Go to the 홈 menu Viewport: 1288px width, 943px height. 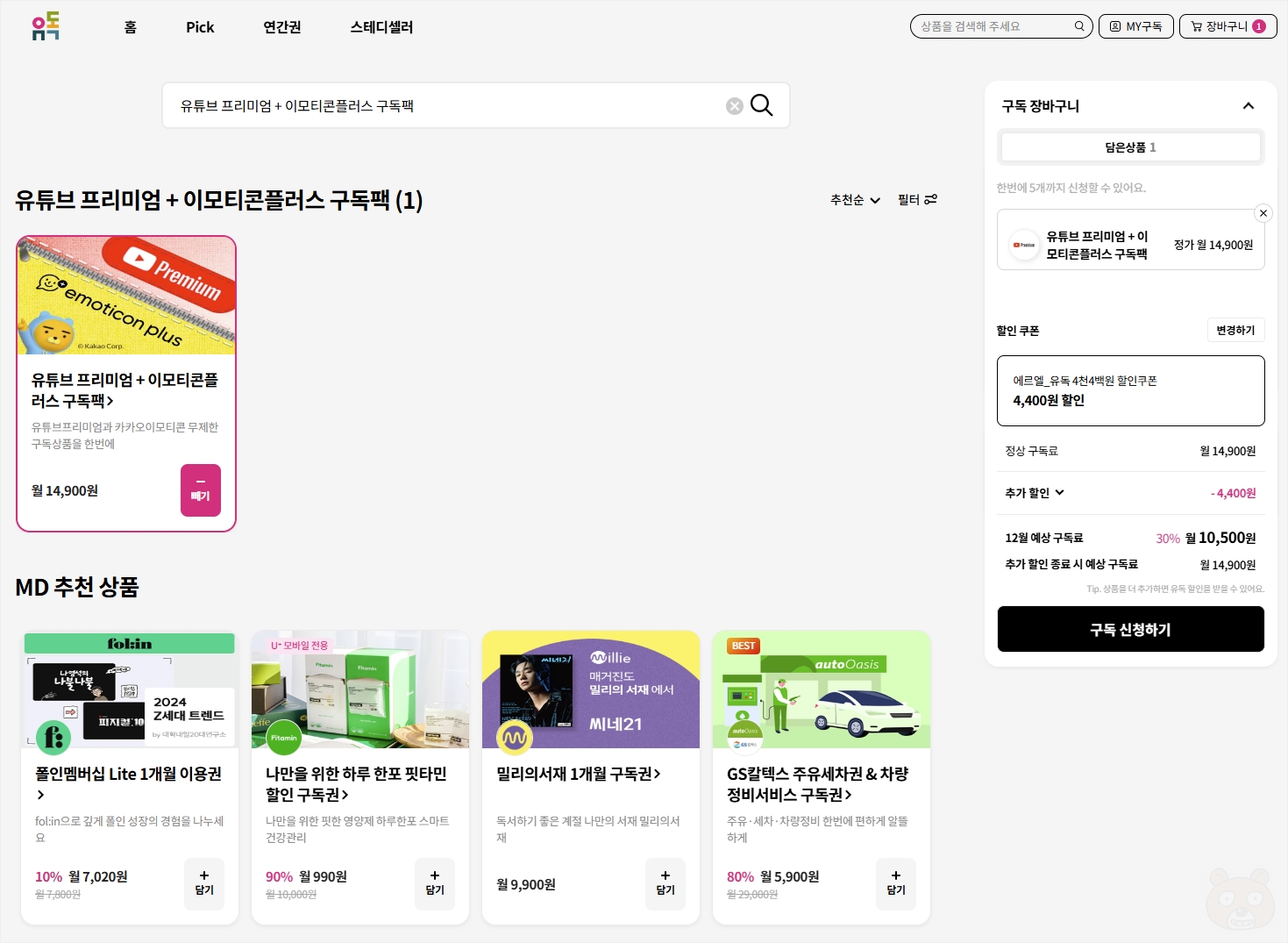[x=131, y=27]
